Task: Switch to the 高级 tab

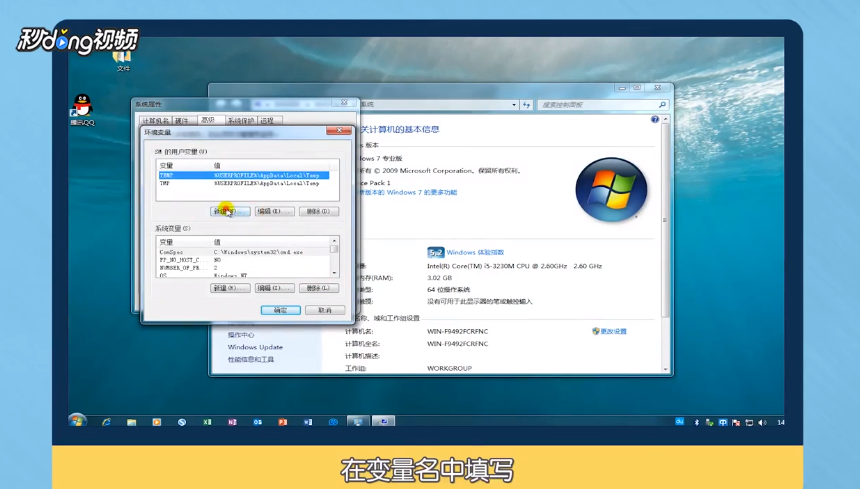Action: pyautogui.click(x=208, y=120)
